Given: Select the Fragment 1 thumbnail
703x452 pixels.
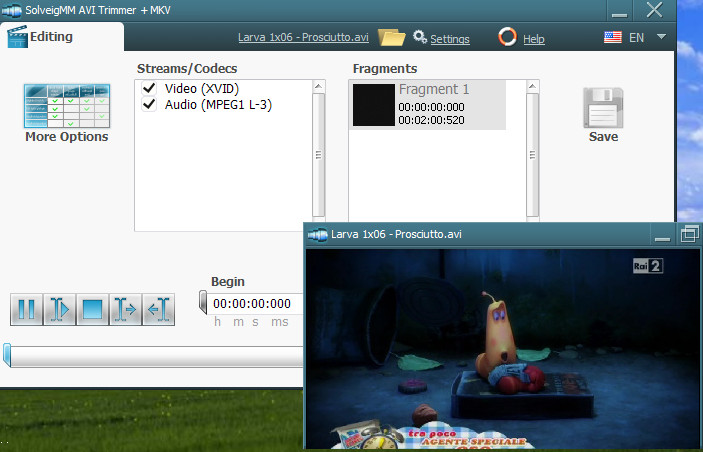Looking at the screenshot, I should click(374, 105).
